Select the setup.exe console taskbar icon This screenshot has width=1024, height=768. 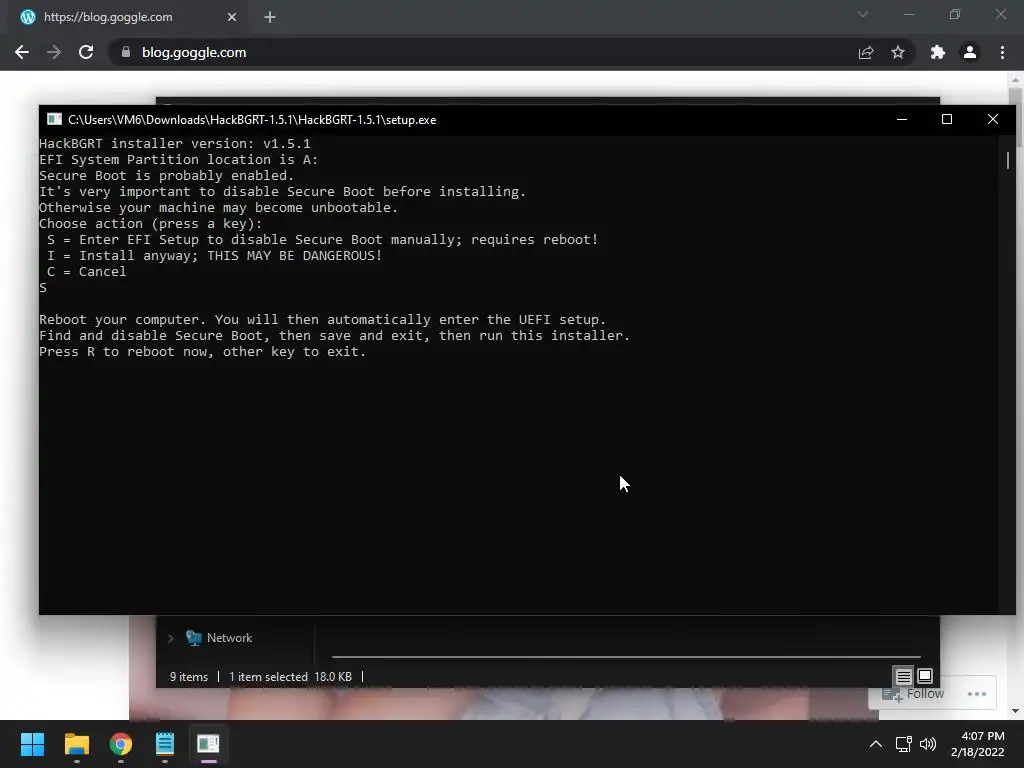208,744
